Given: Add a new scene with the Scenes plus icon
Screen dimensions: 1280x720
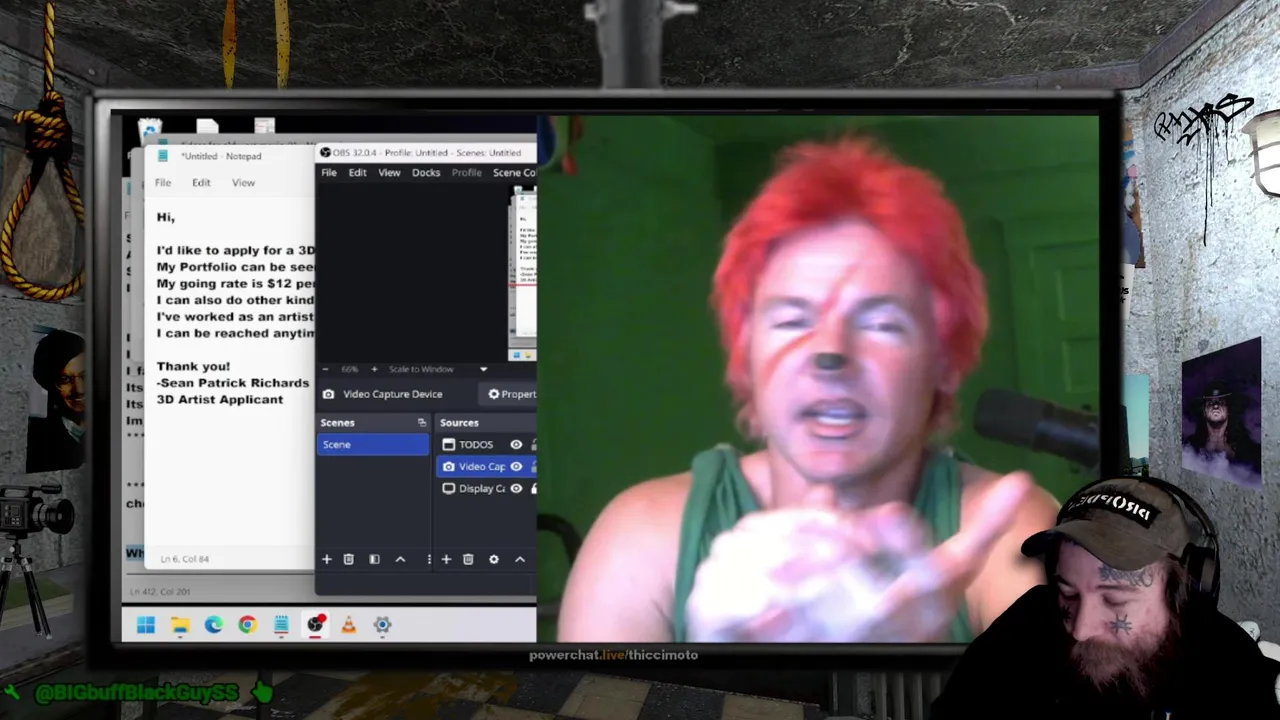Looking at the screenshot, I should point(326,559).
